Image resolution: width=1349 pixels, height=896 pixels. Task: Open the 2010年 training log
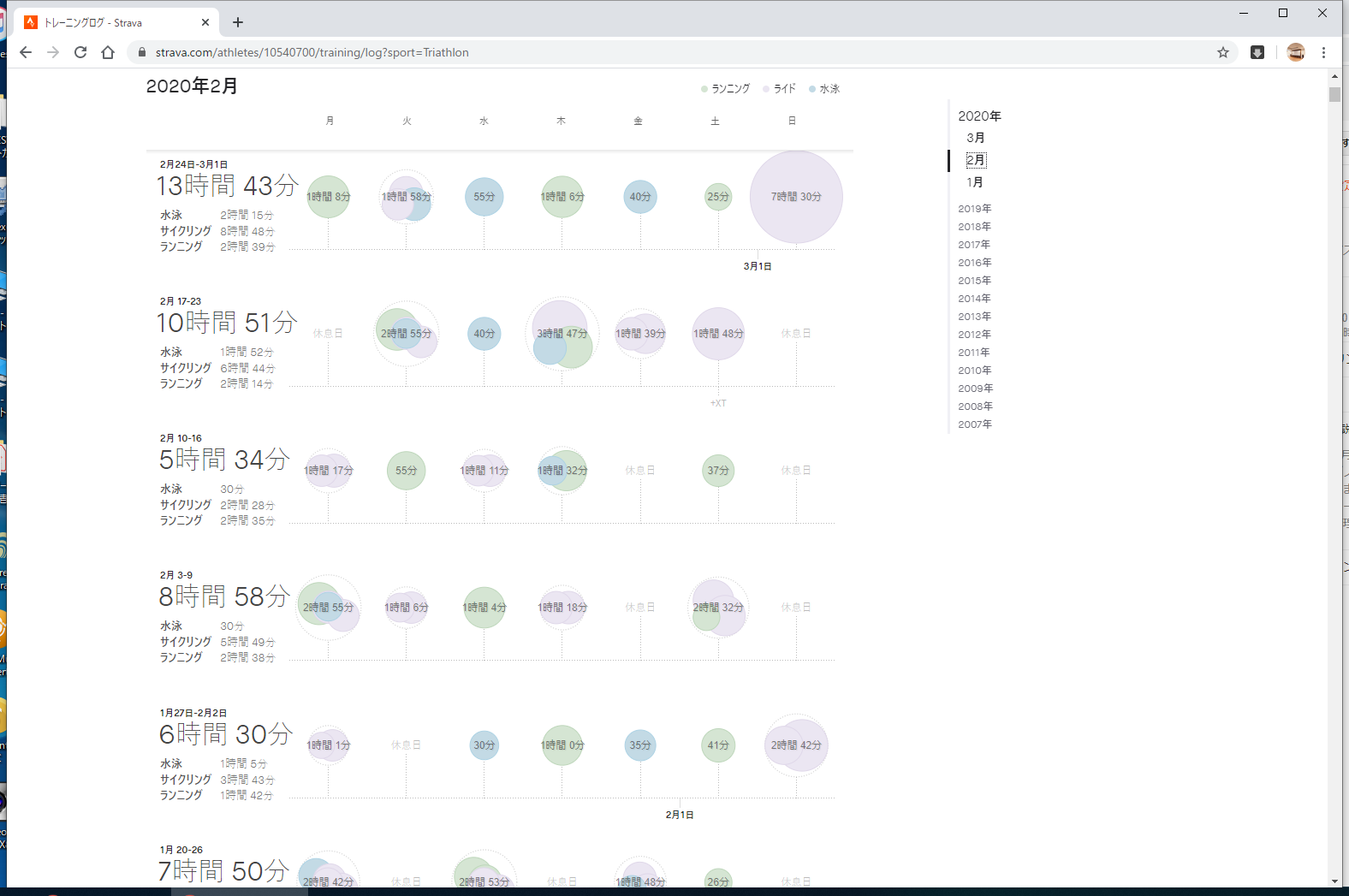click(974, 371)
